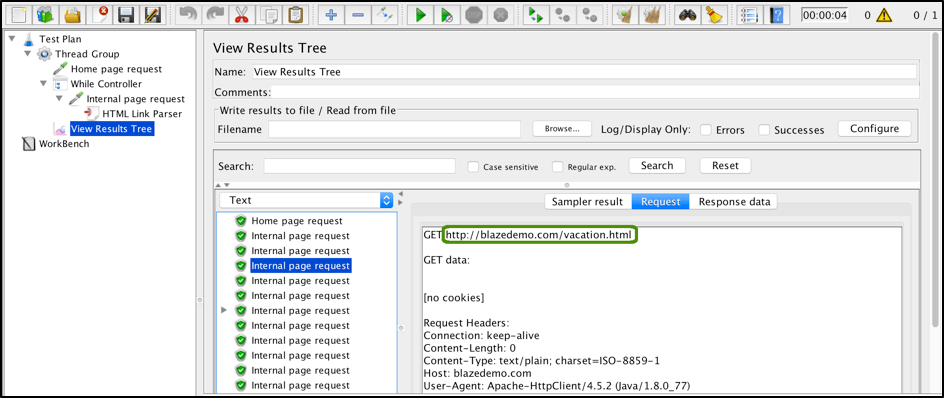944x398 pixels.
Task: Click the blazedemo.com/vacation.html URL text
Action: tap(540, 235)
